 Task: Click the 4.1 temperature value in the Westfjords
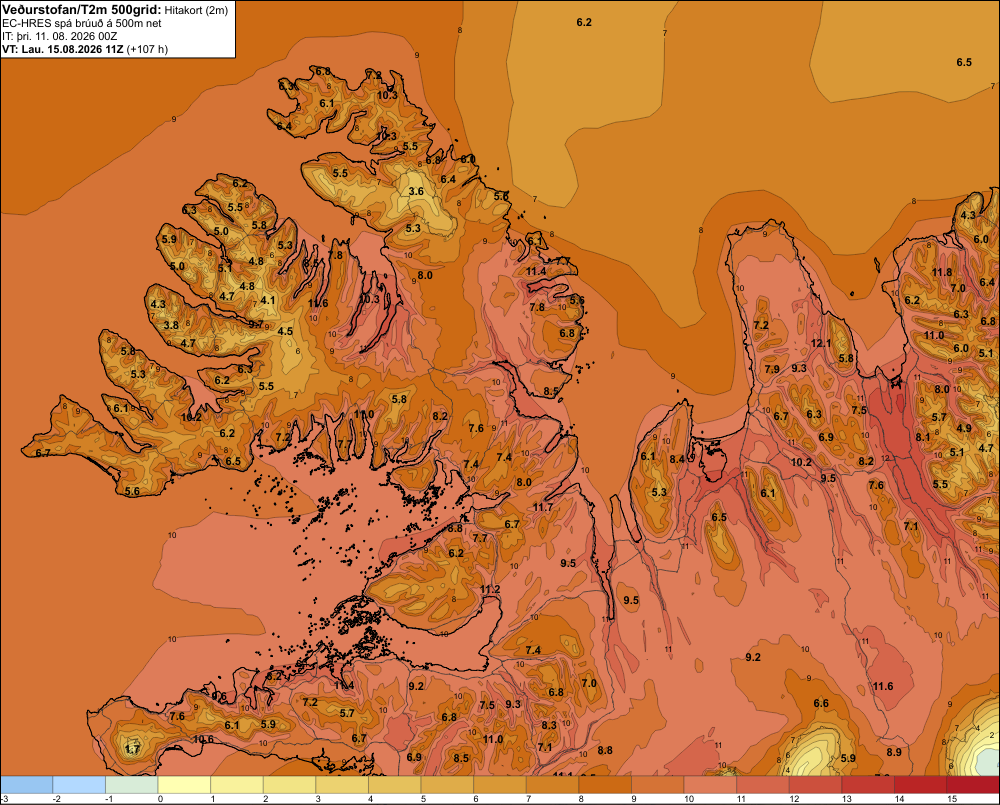coord(268,300)
